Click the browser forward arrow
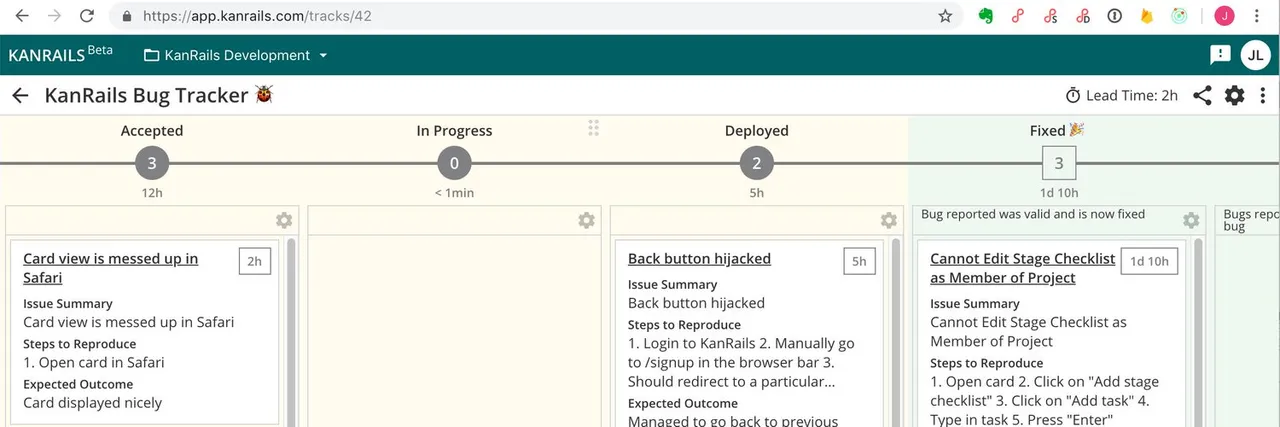This screenshot has width=1280, height=427. (x=54, y=16)
